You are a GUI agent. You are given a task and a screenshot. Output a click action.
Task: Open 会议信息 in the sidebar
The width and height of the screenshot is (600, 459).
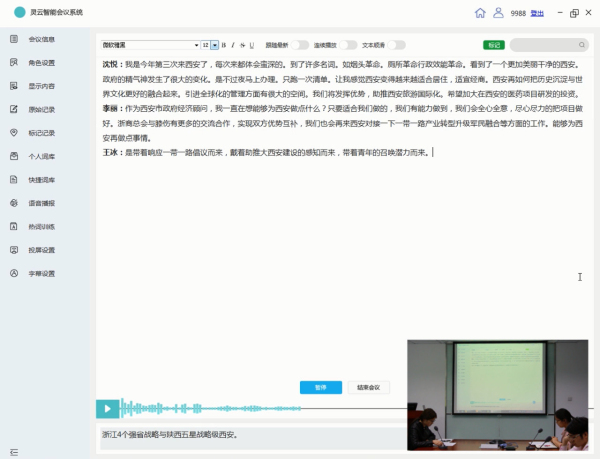point(41,39)
